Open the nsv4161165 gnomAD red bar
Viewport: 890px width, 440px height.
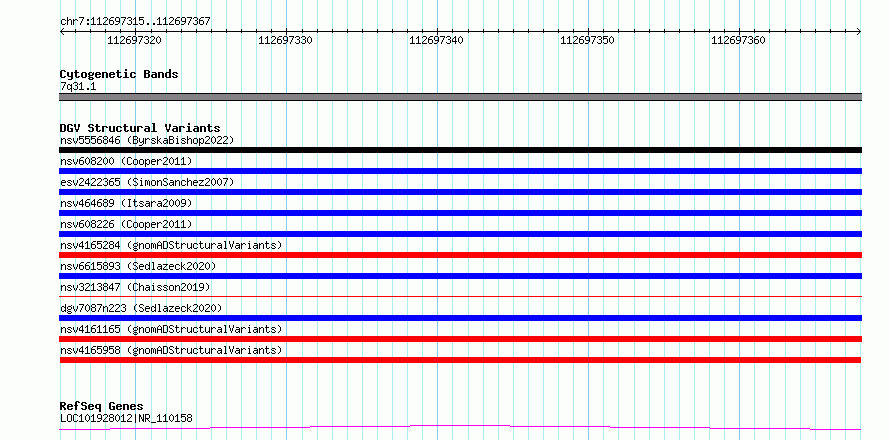(460, 339)
